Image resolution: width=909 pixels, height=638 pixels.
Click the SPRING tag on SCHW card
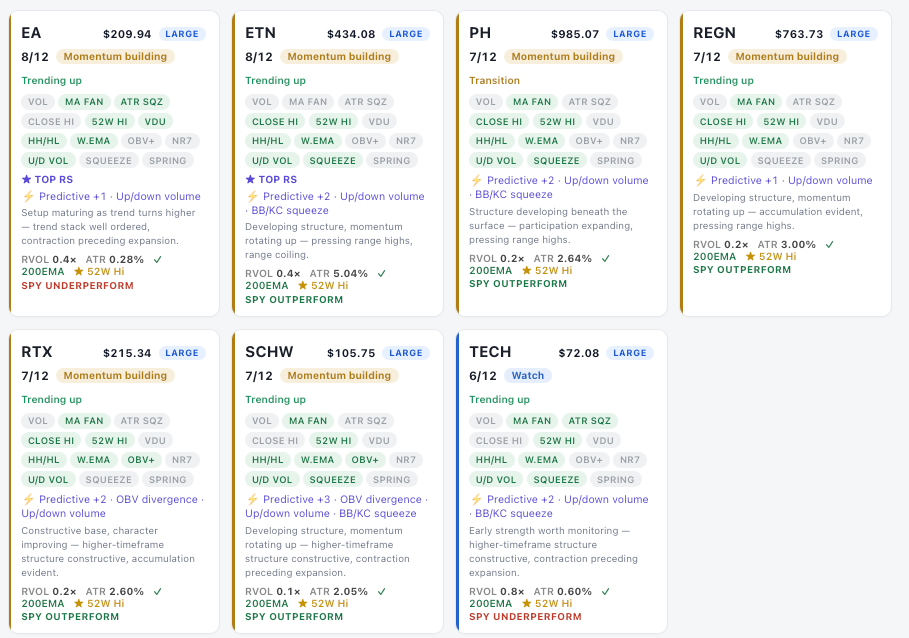click(391, 480)
